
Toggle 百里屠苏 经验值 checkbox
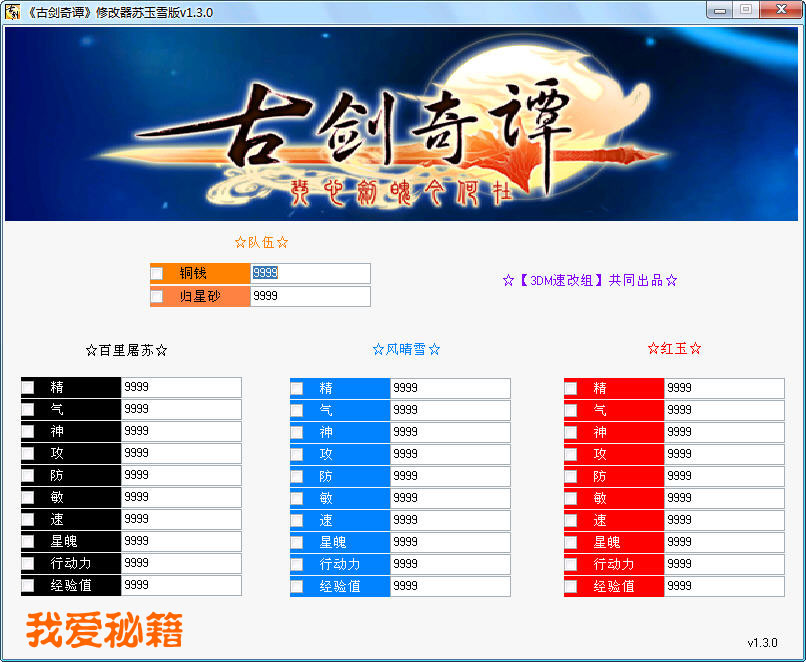click(x=28, y=585)
